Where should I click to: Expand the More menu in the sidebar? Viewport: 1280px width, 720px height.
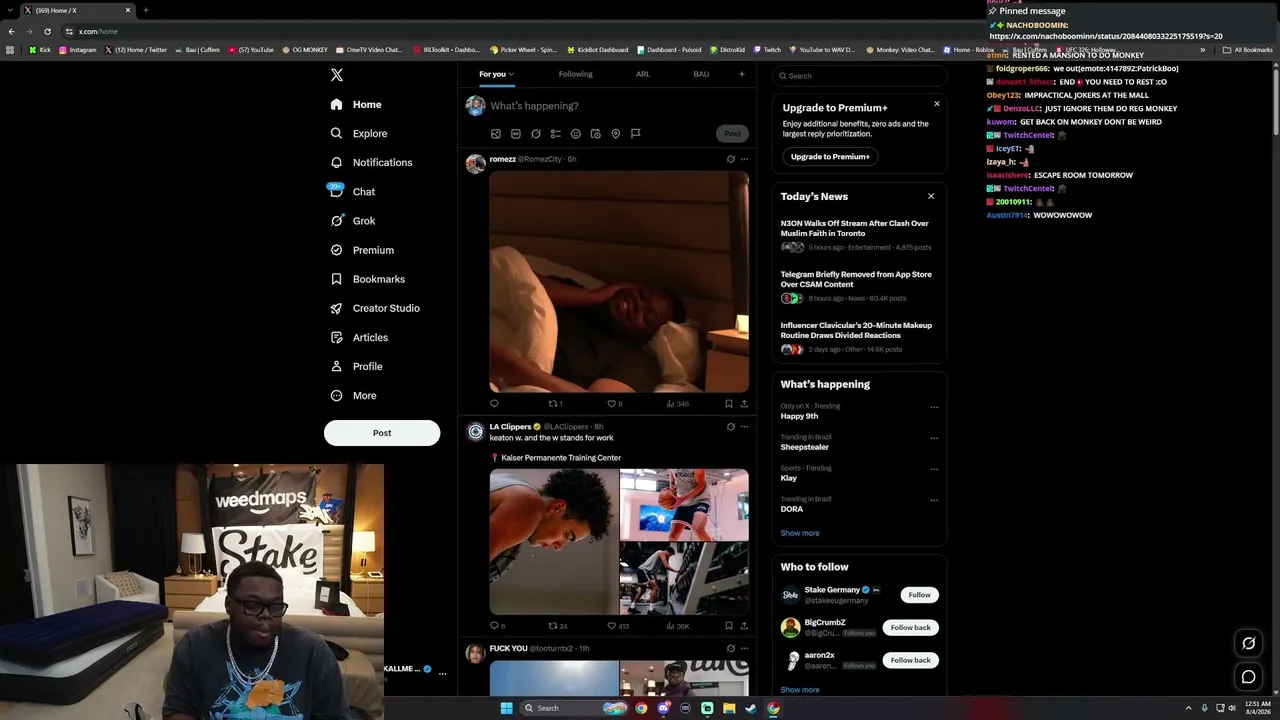(353, 395)
